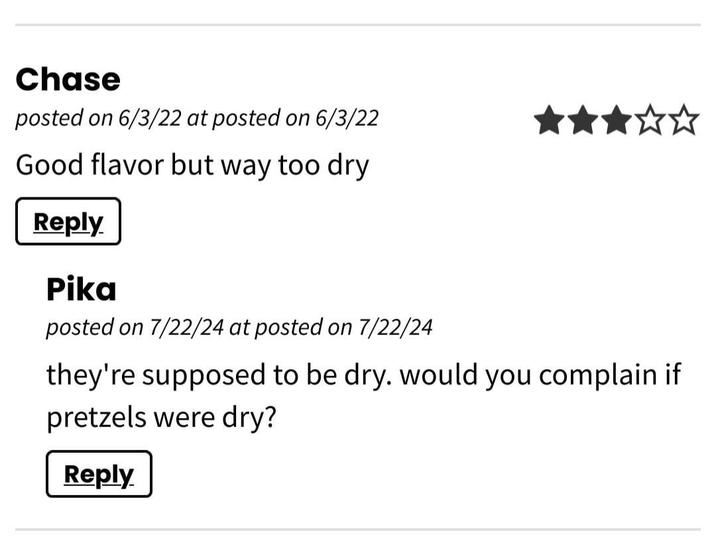Click the 7/22/24 posted date line
The width and height of the screenshot is (716, 546).
click(x=239, y=327)
